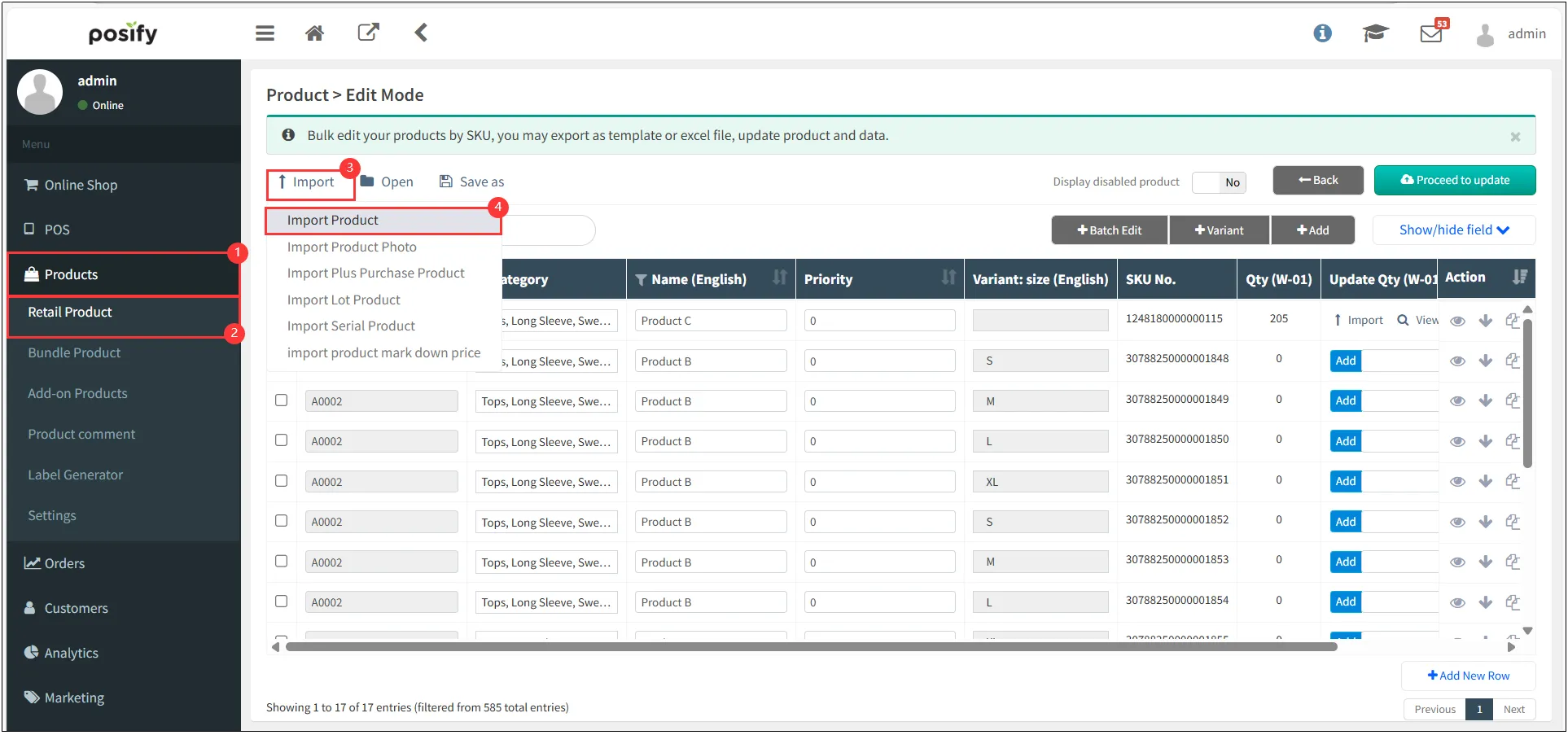
Task: Open the info icon in top bar
Action: 1322,33
